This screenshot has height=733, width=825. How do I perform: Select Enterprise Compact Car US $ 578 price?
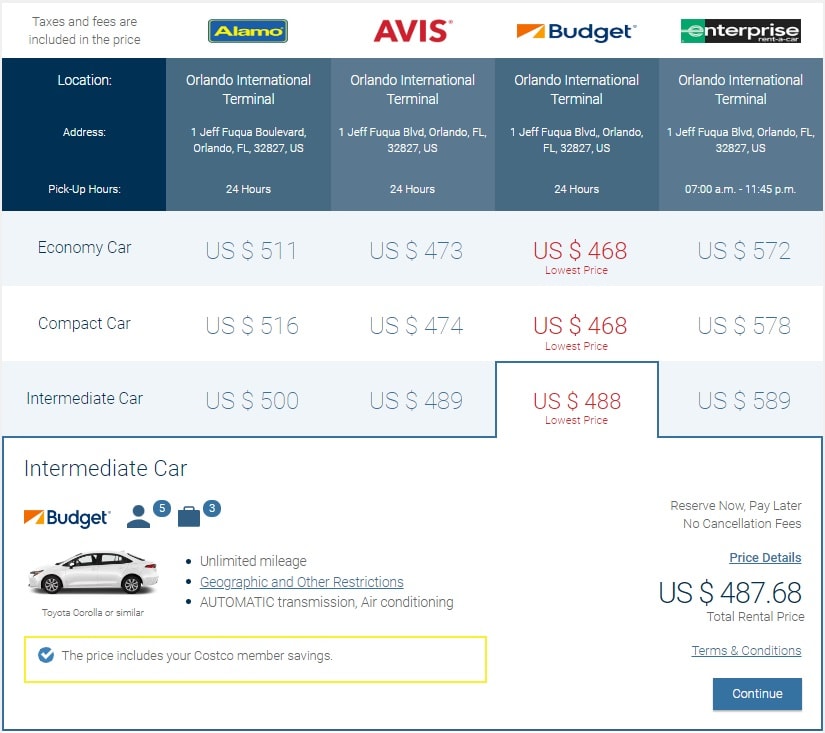[x=744, y=326]
